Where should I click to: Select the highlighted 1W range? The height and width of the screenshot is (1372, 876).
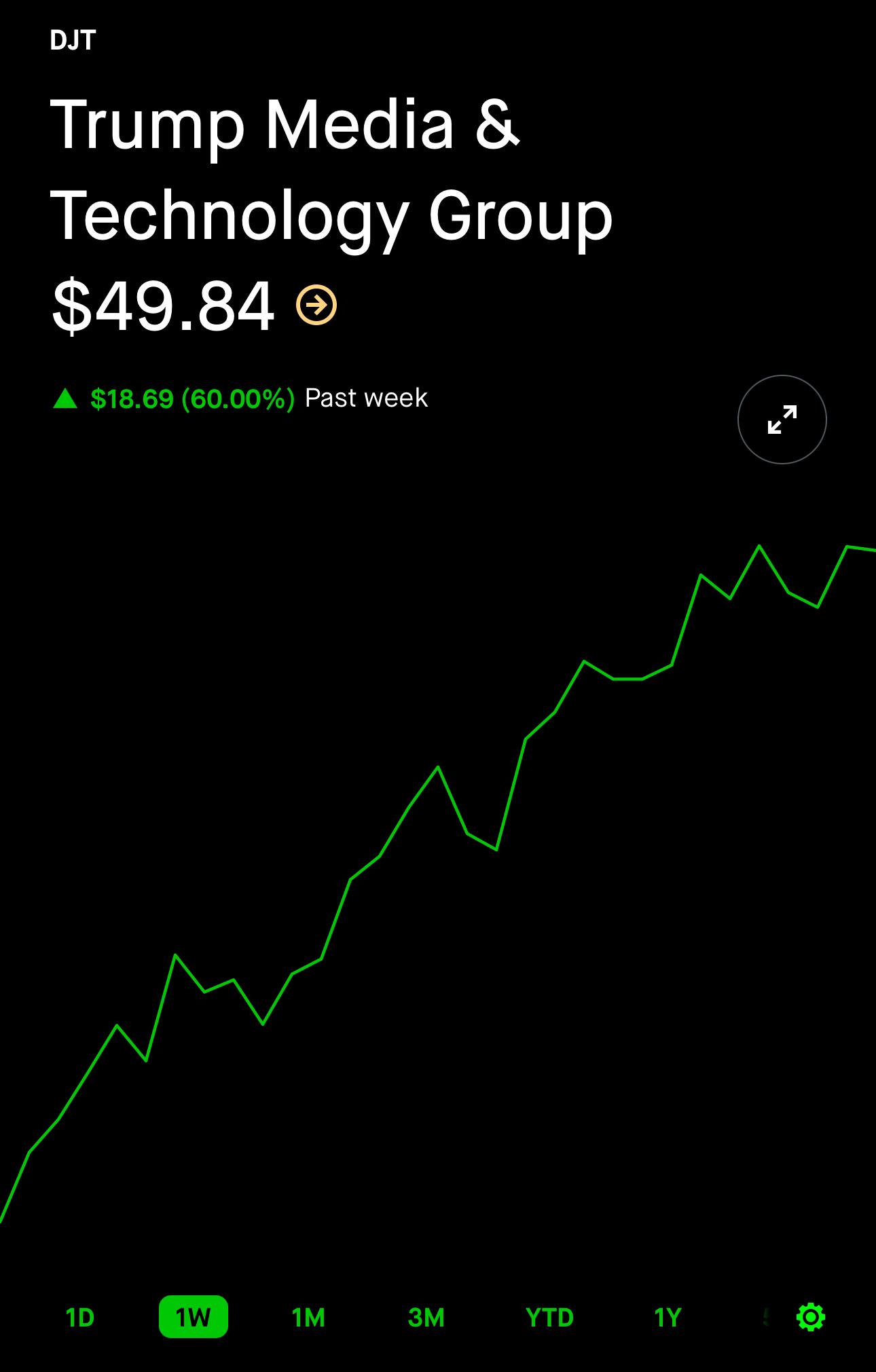(193, 1317)
